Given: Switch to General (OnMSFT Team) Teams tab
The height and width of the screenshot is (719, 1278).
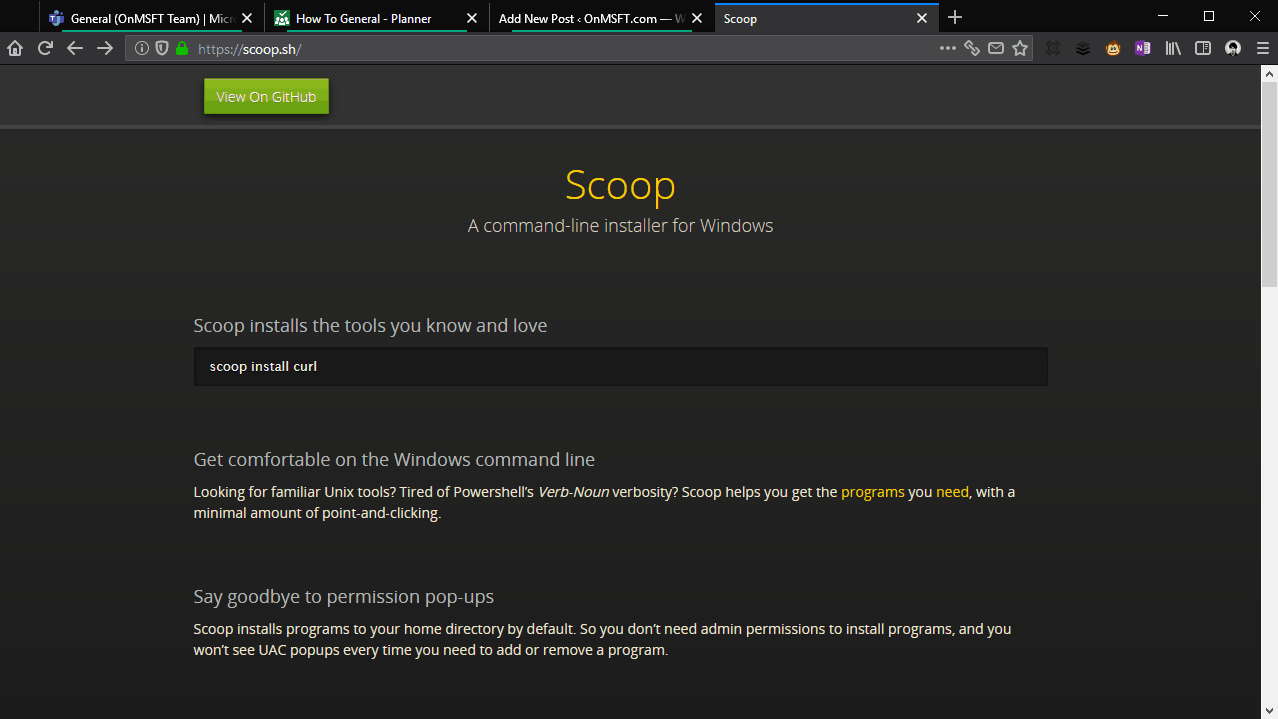Looking at the screenshot, I should click(152, 18).
